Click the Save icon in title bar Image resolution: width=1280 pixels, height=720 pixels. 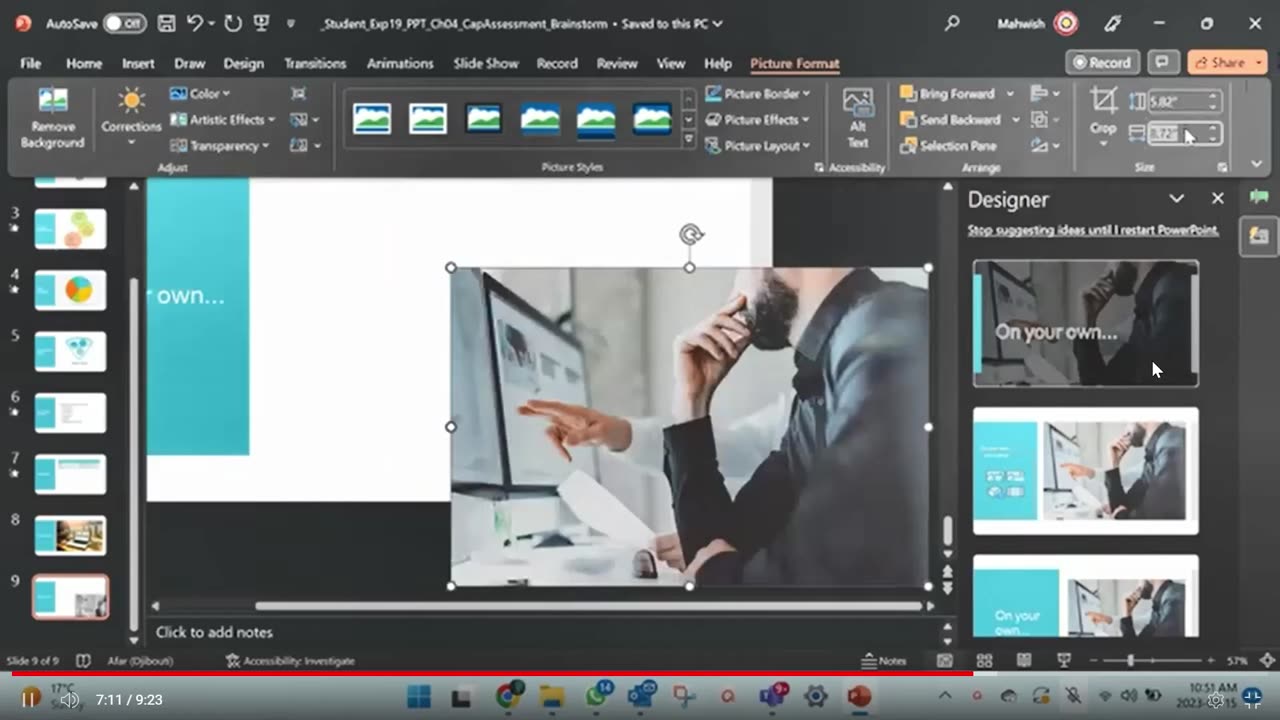166,23
